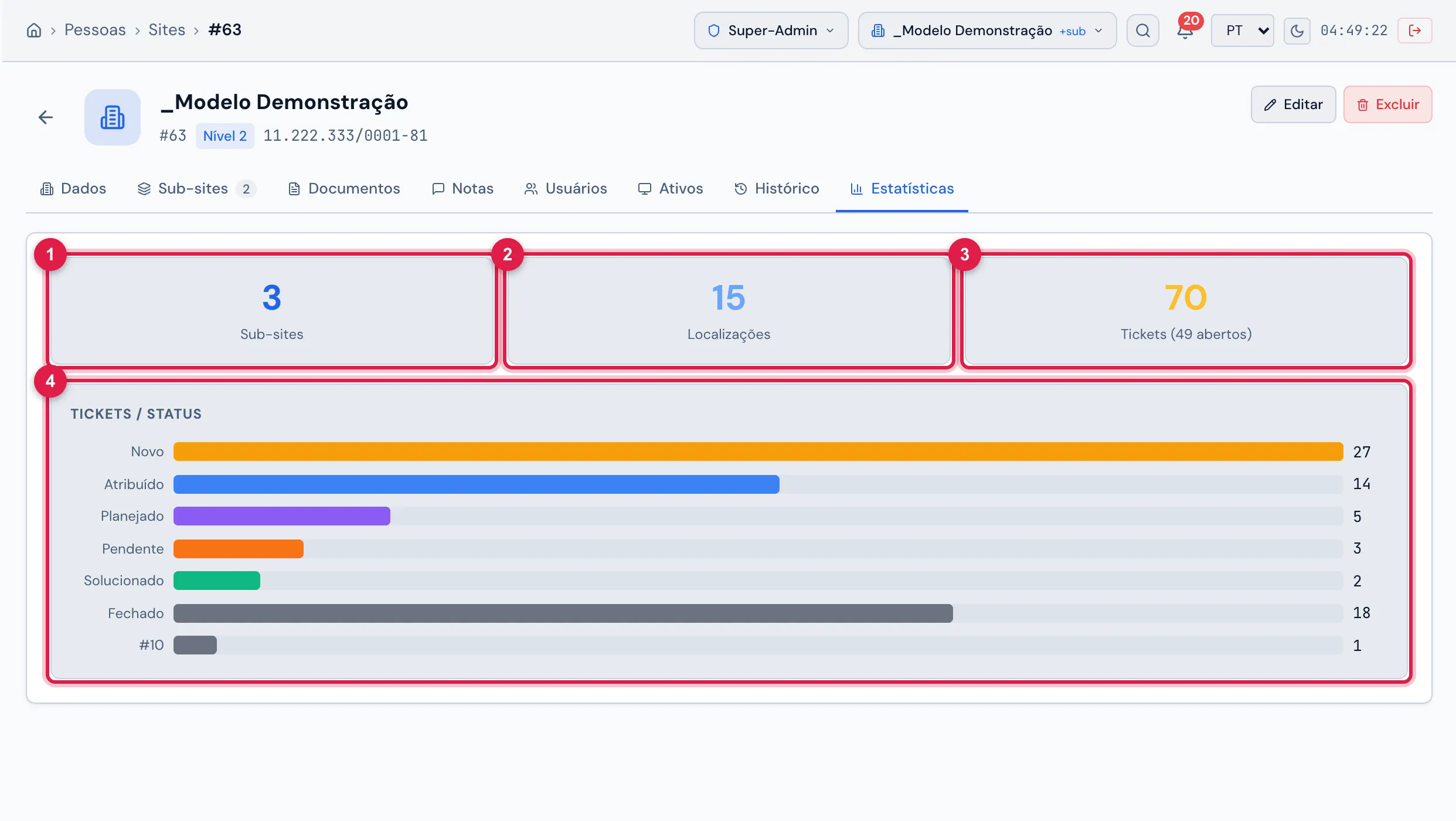The width and height of the screenshot is (1456, 821).
Task: Open Sites breadcrumb link
Action: click(166, 30)
